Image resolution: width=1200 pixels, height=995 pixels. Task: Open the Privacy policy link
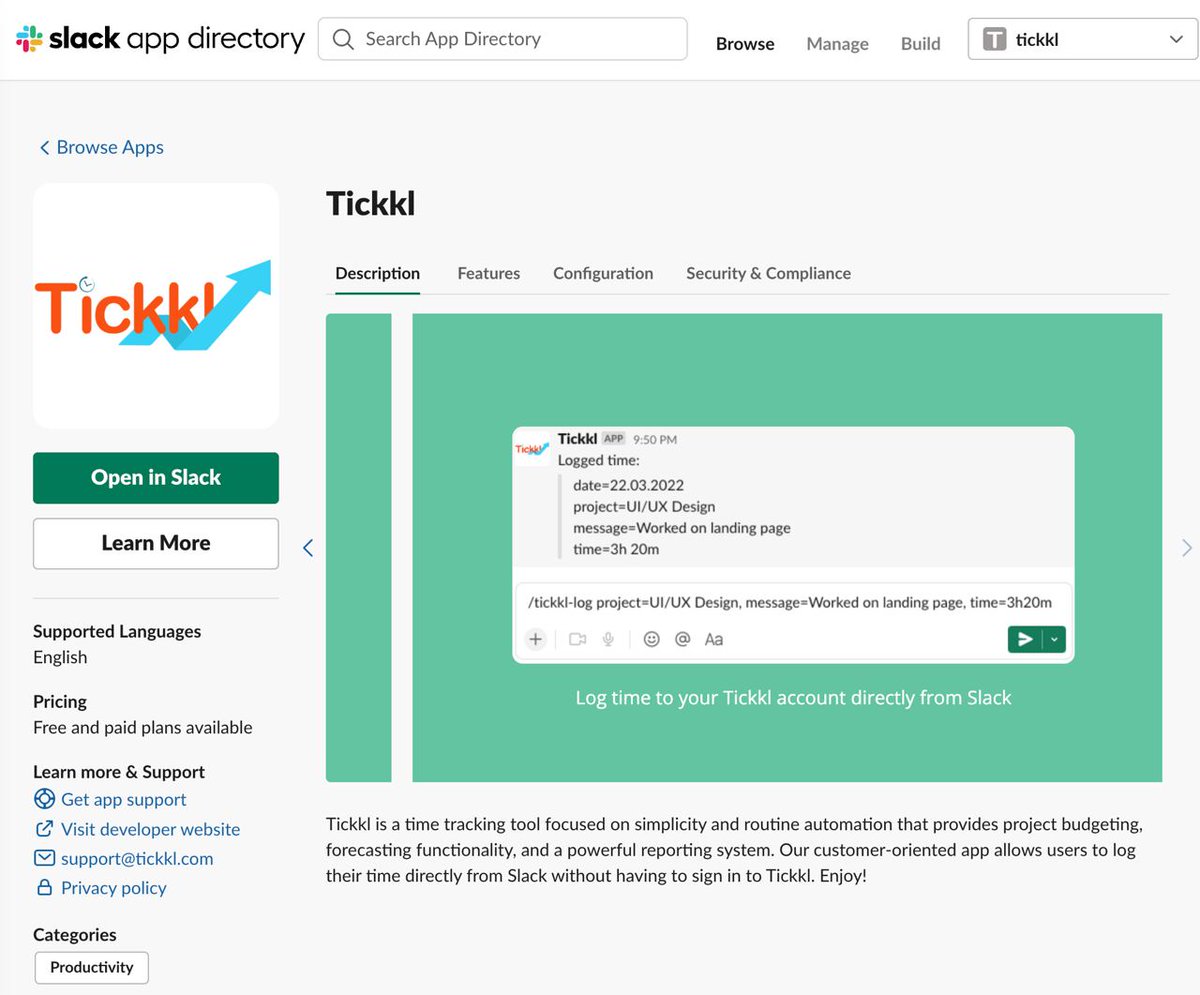tap(114, 887)
